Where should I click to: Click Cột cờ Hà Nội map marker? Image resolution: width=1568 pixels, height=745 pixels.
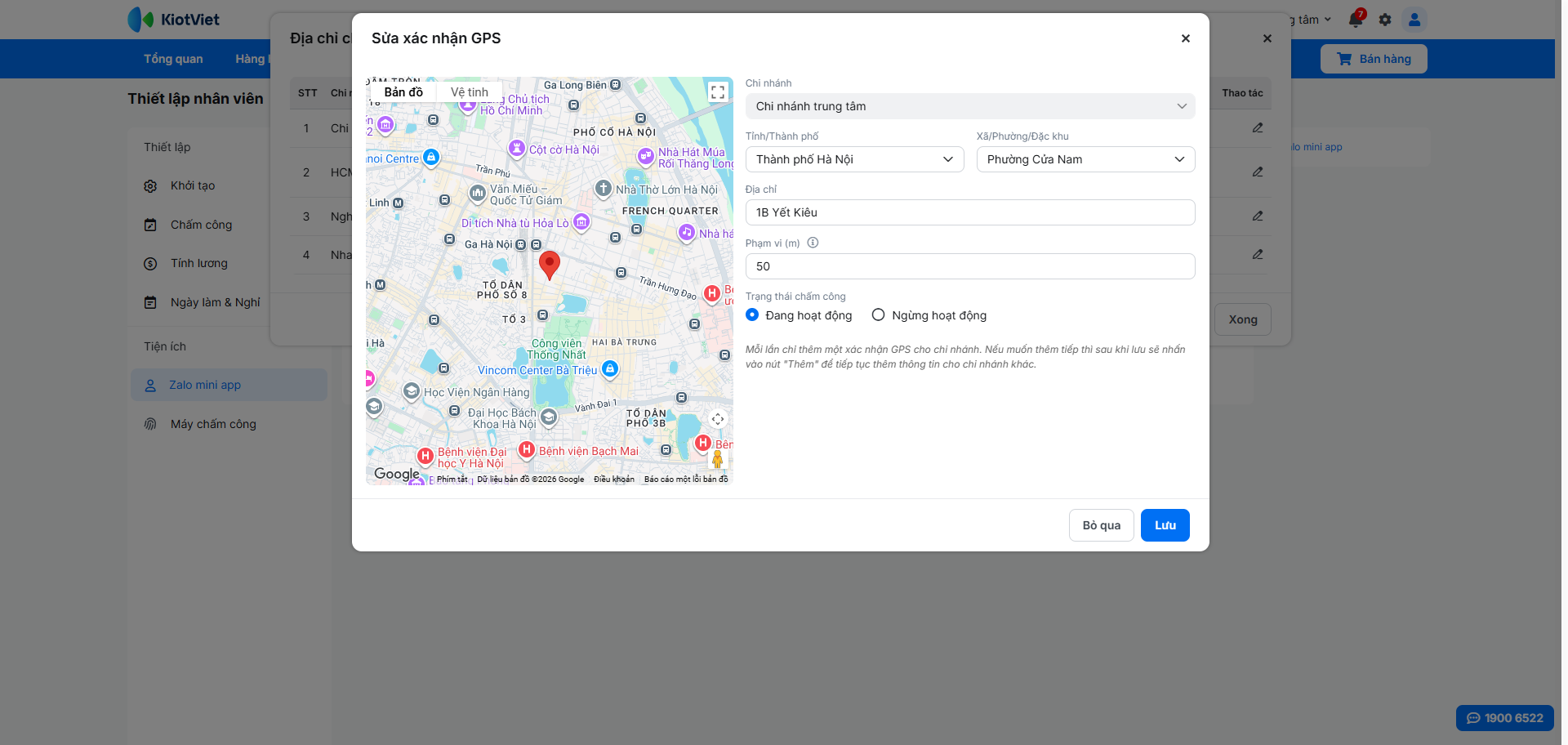point(516,148)
